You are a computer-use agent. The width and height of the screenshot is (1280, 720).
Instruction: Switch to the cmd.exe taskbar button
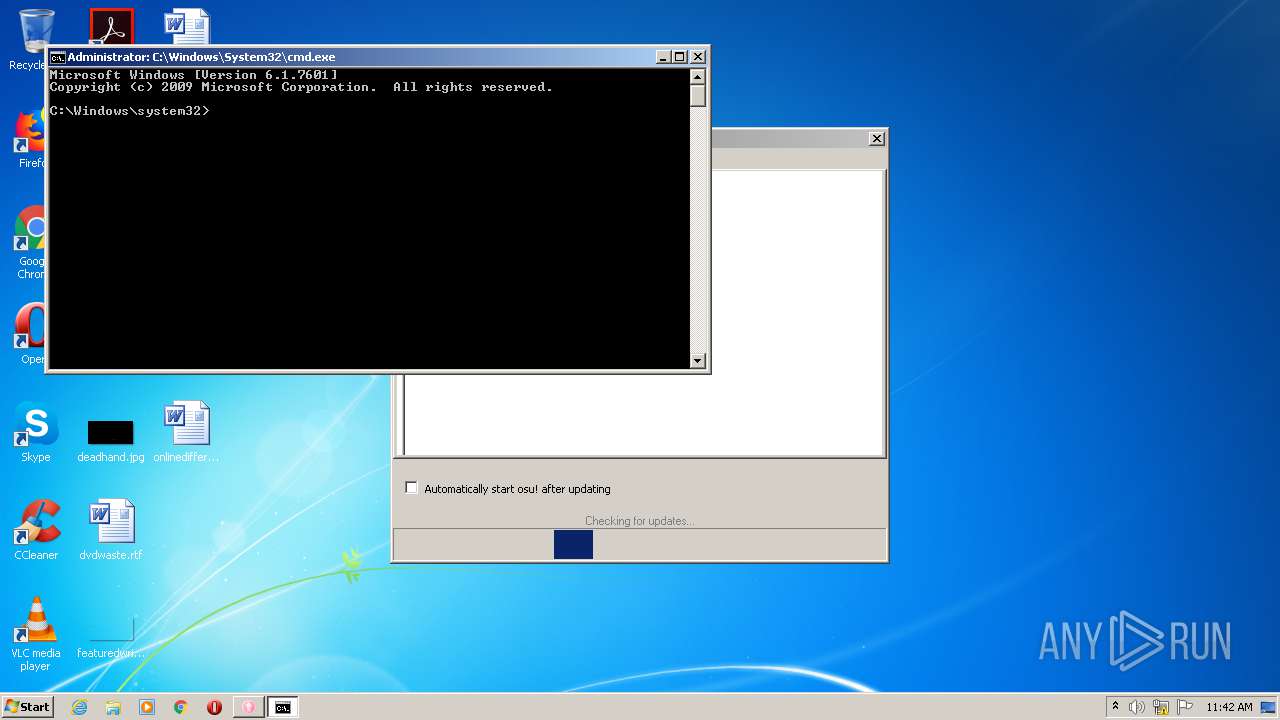(x=283, y=707)
